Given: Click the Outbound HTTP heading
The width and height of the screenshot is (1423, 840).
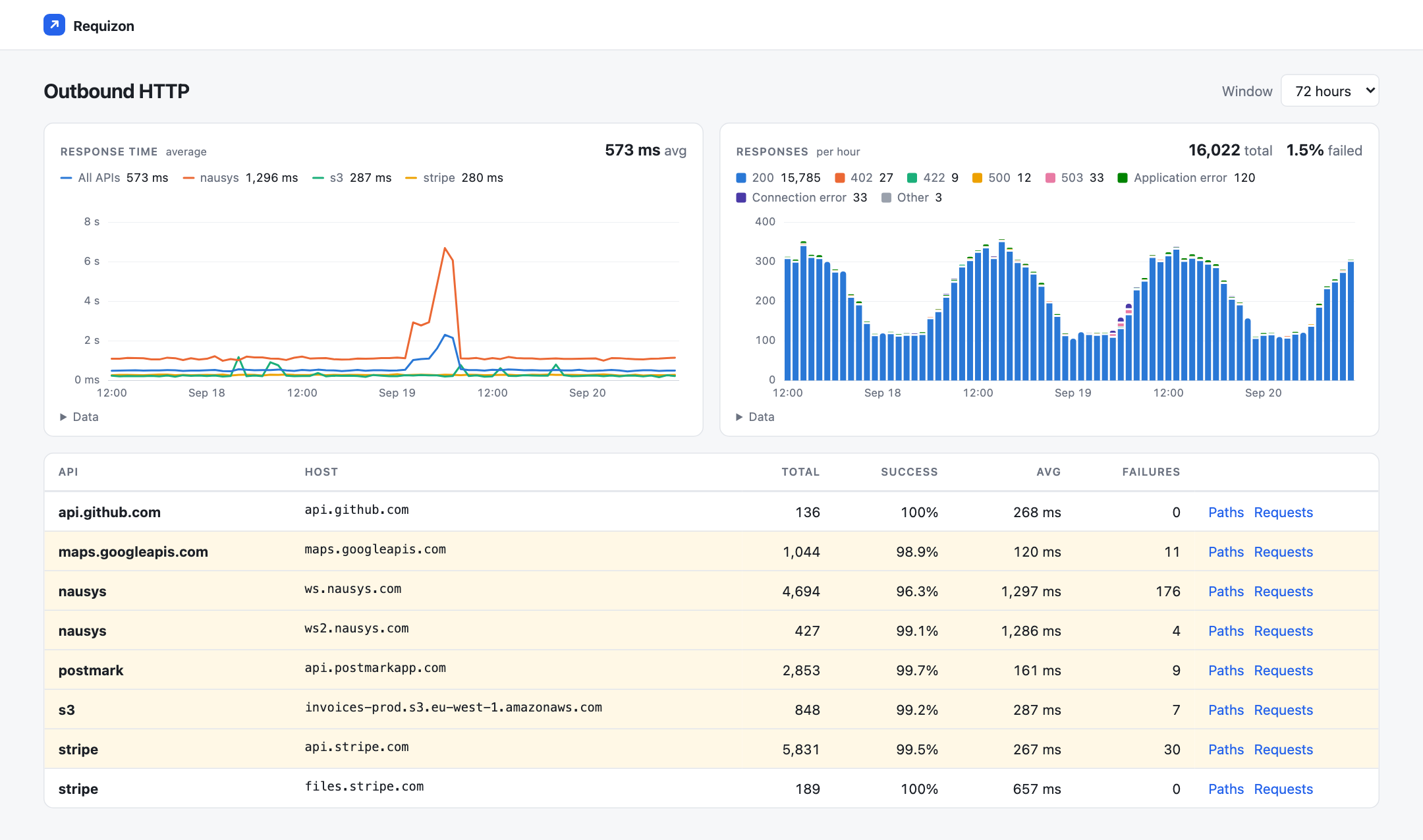Looking at the screenshot, I should coord(117,91).
